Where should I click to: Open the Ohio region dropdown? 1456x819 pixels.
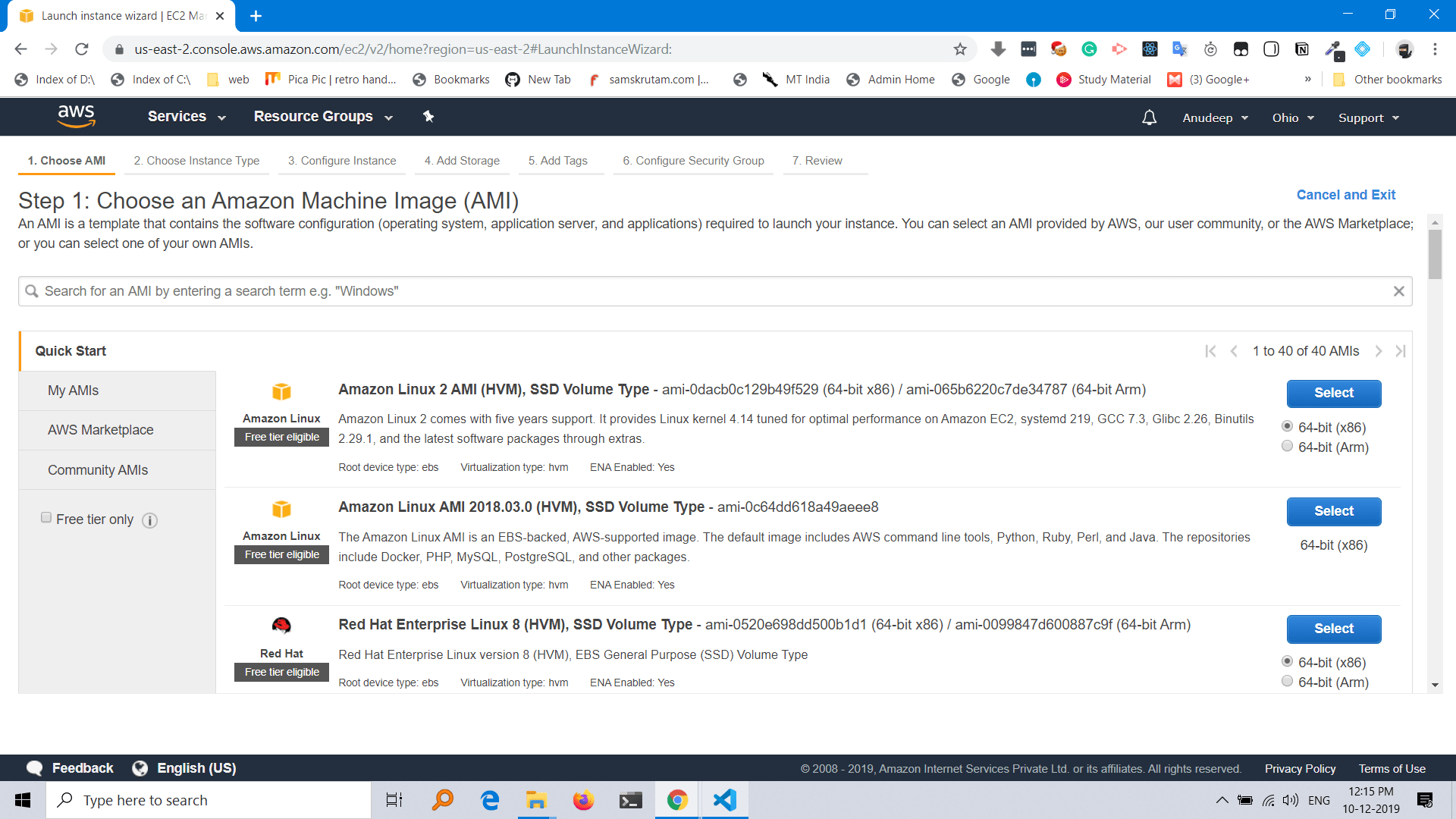tap(1293, 118)
